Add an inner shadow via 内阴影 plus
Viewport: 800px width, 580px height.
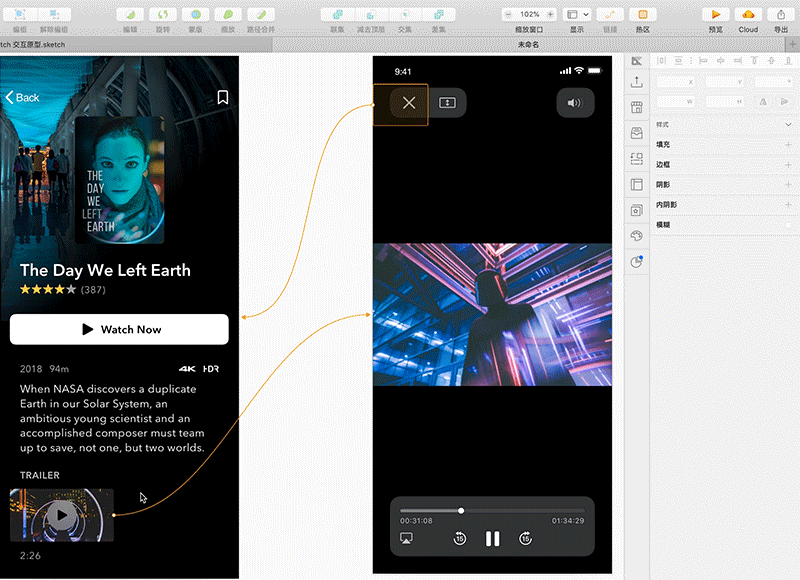[788, 204]
